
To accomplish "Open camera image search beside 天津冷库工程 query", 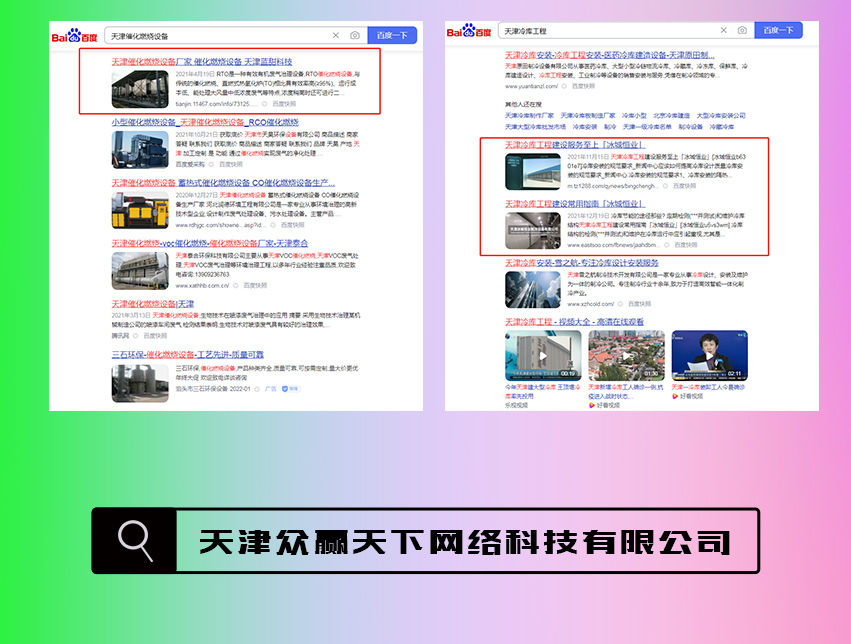I will click(742, 30).
